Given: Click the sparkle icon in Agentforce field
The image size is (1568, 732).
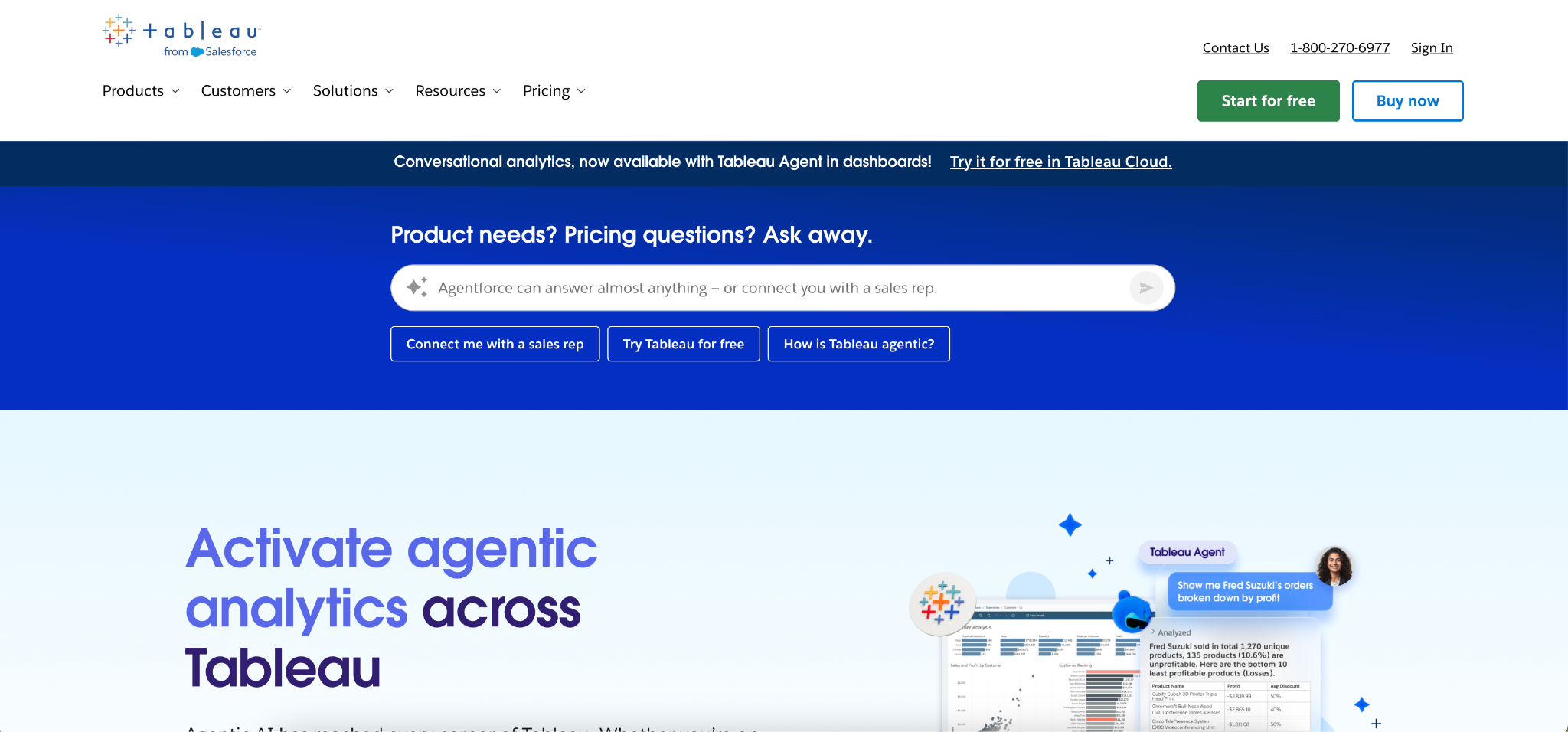Looking at the screenshot, I should (x=416, y=287).
